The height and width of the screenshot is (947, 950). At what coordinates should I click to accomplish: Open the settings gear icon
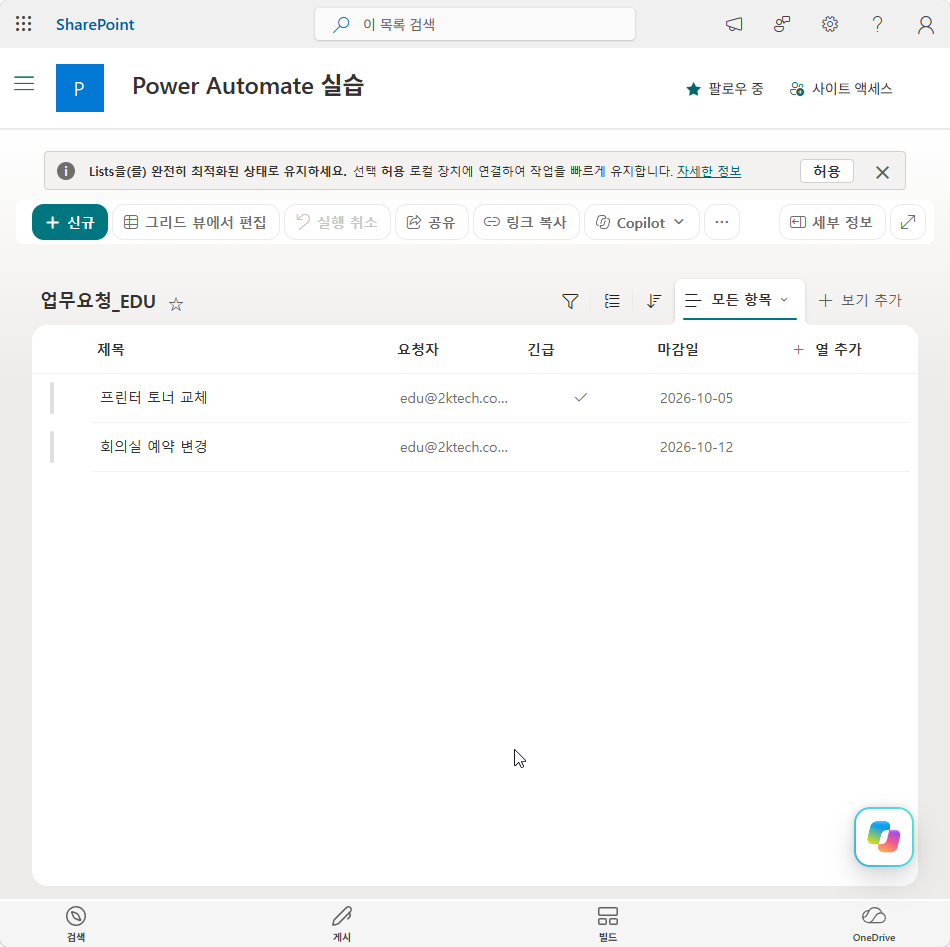829,24
